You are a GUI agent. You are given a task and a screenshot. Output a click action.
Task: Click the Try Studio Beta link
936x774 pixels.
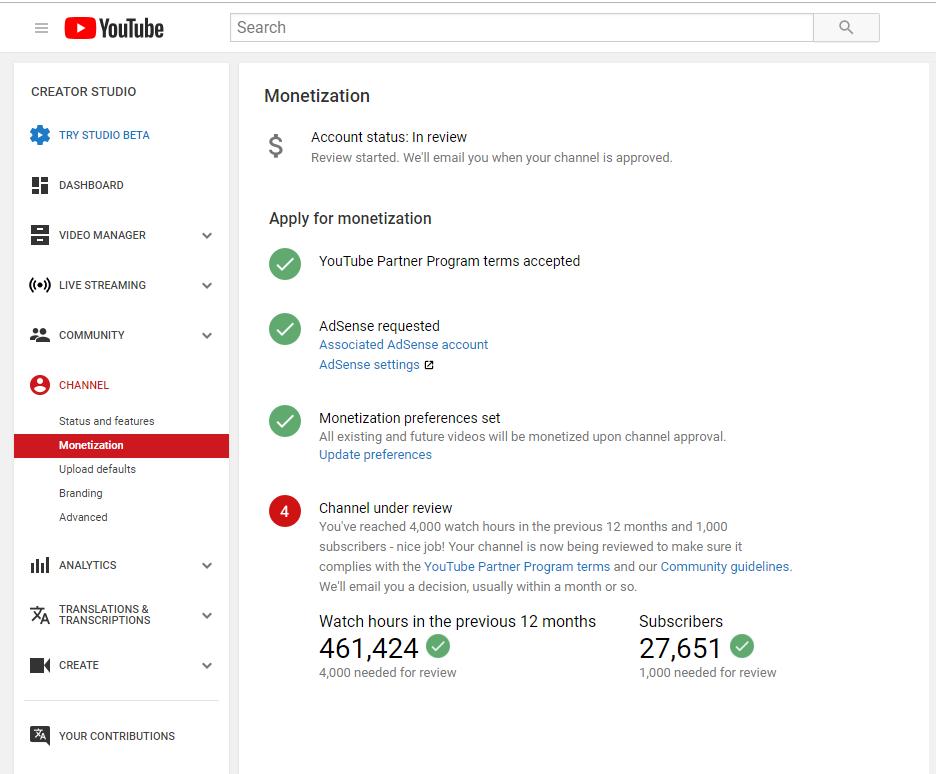coord(104,135)
